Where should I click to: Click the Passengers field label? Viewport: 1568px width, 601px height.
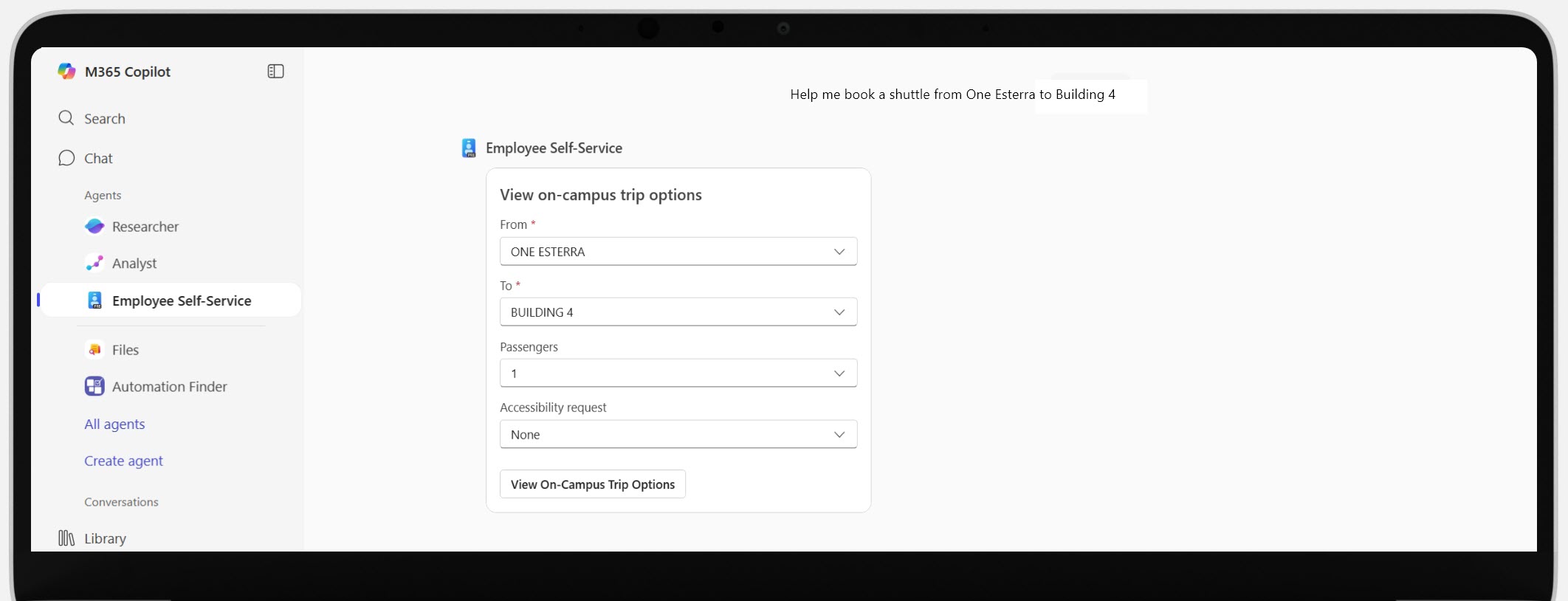coord(529,347)
